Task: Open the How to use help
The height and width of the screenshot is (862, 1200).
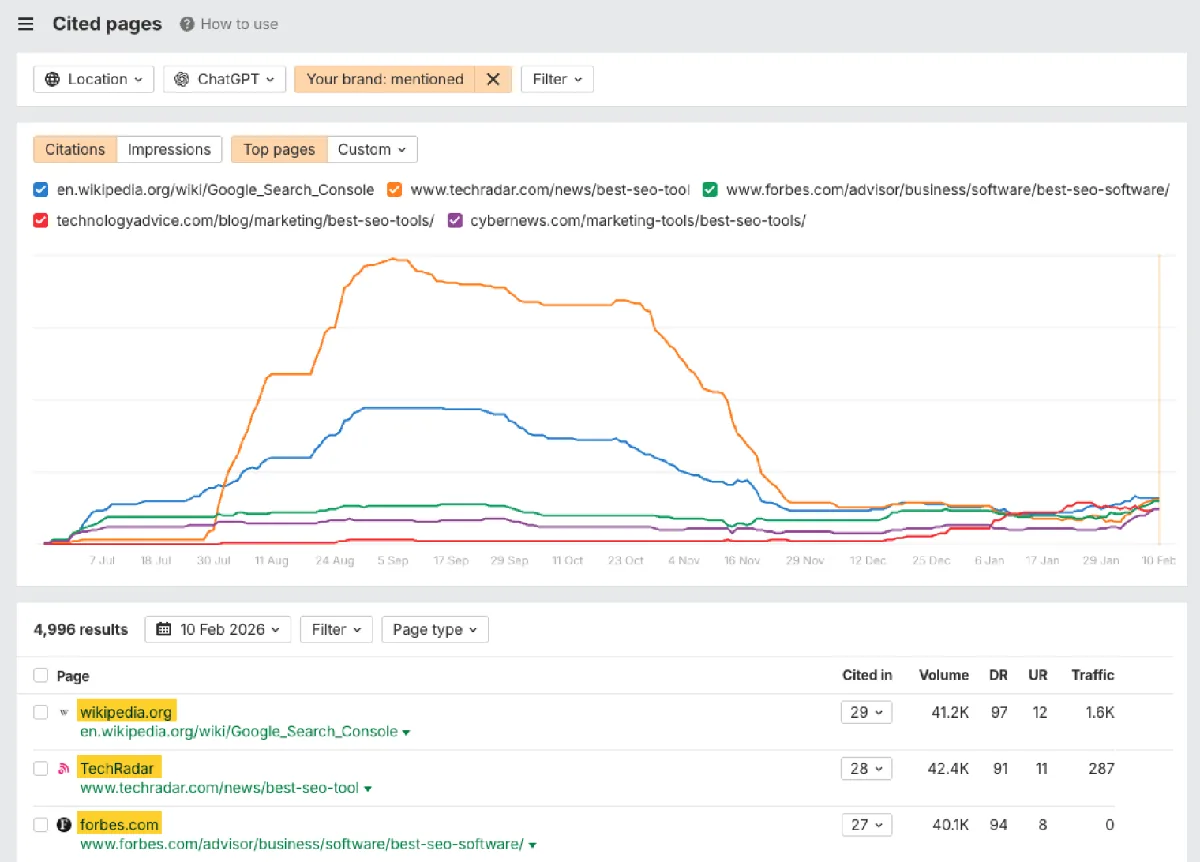Action: click(229, 24)
